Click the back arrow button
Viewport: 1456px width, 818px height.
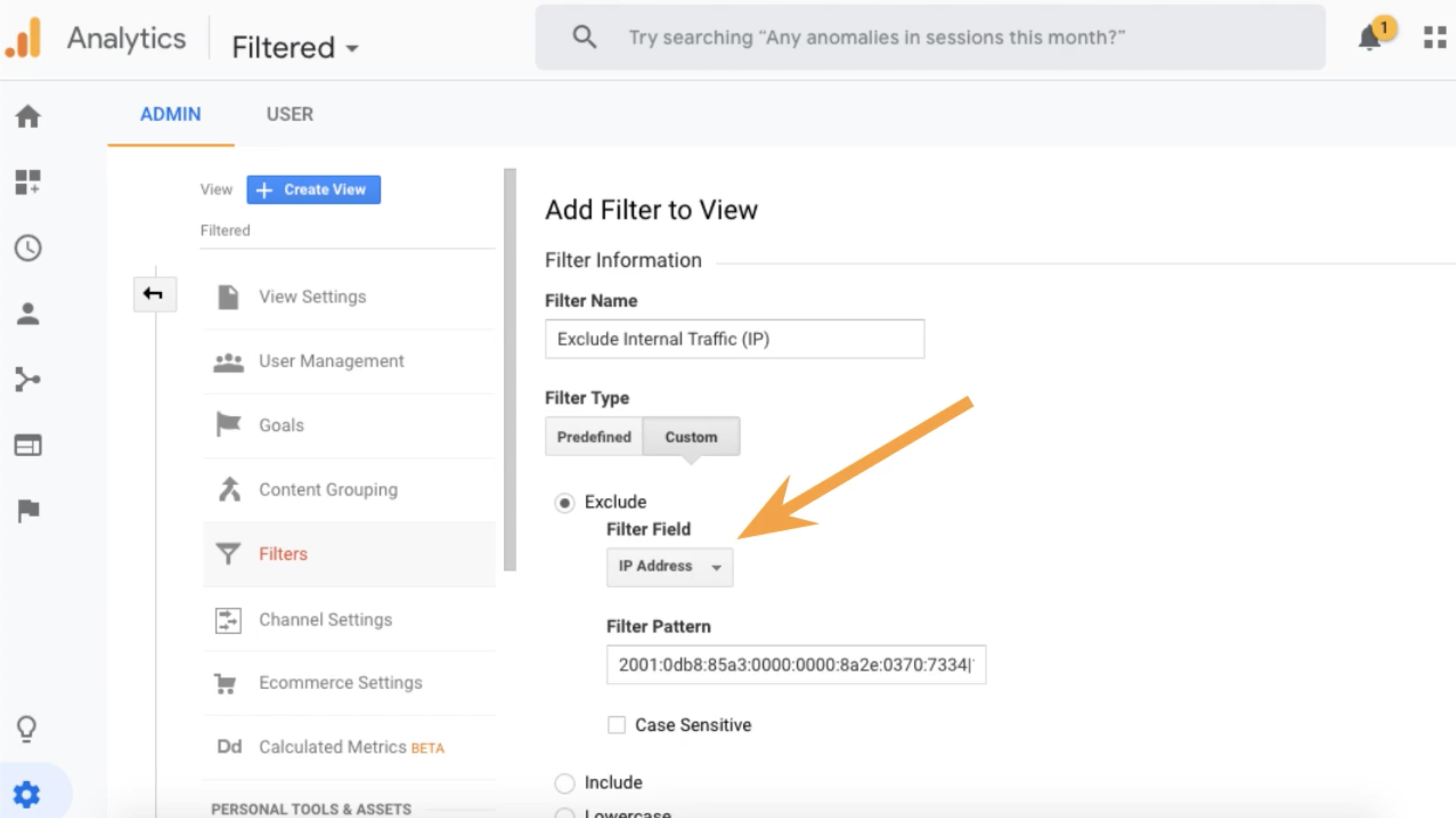154,294
